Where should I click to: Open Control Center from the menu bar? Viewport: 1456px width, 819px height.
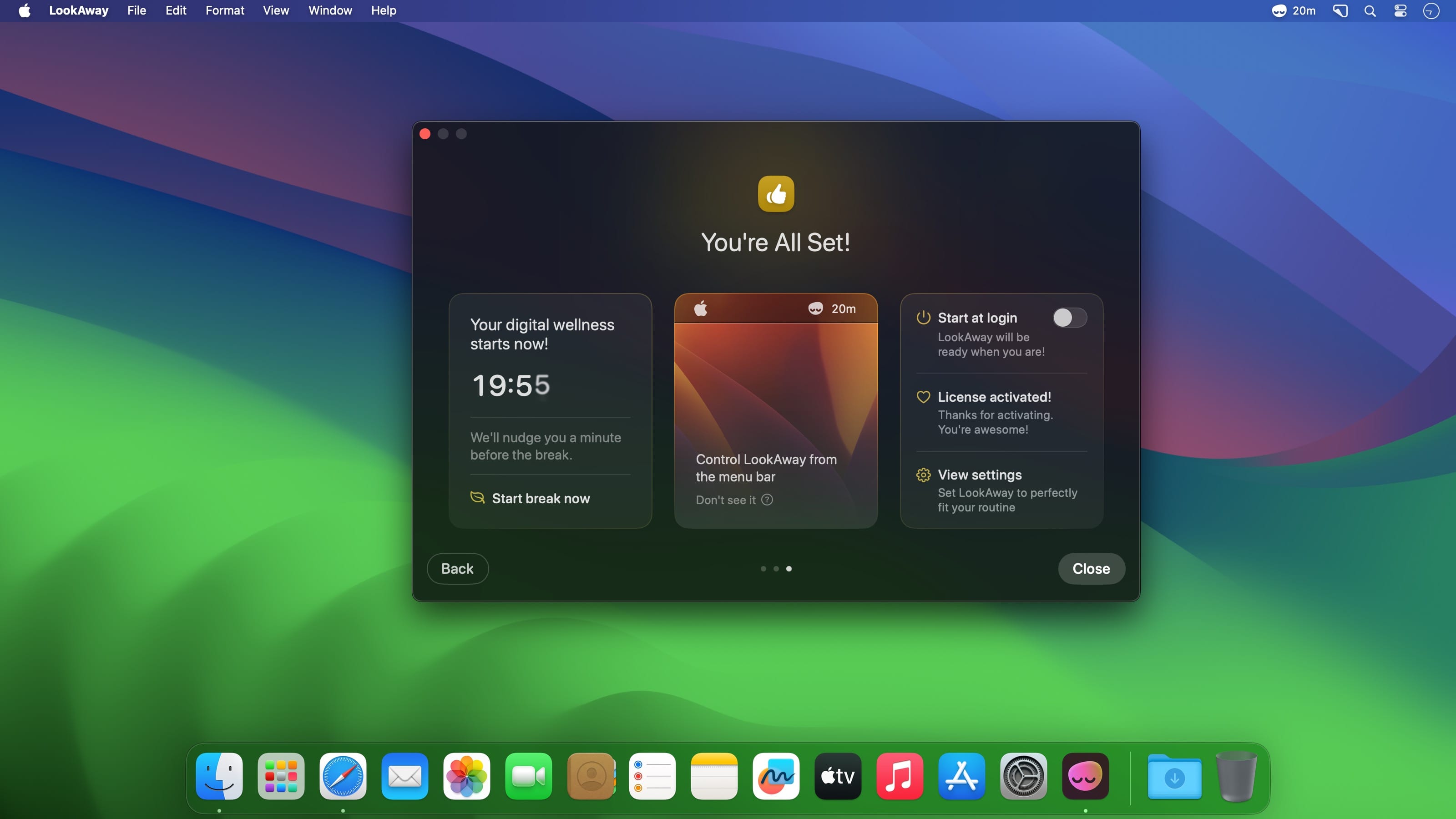[x=1400, y=11]
